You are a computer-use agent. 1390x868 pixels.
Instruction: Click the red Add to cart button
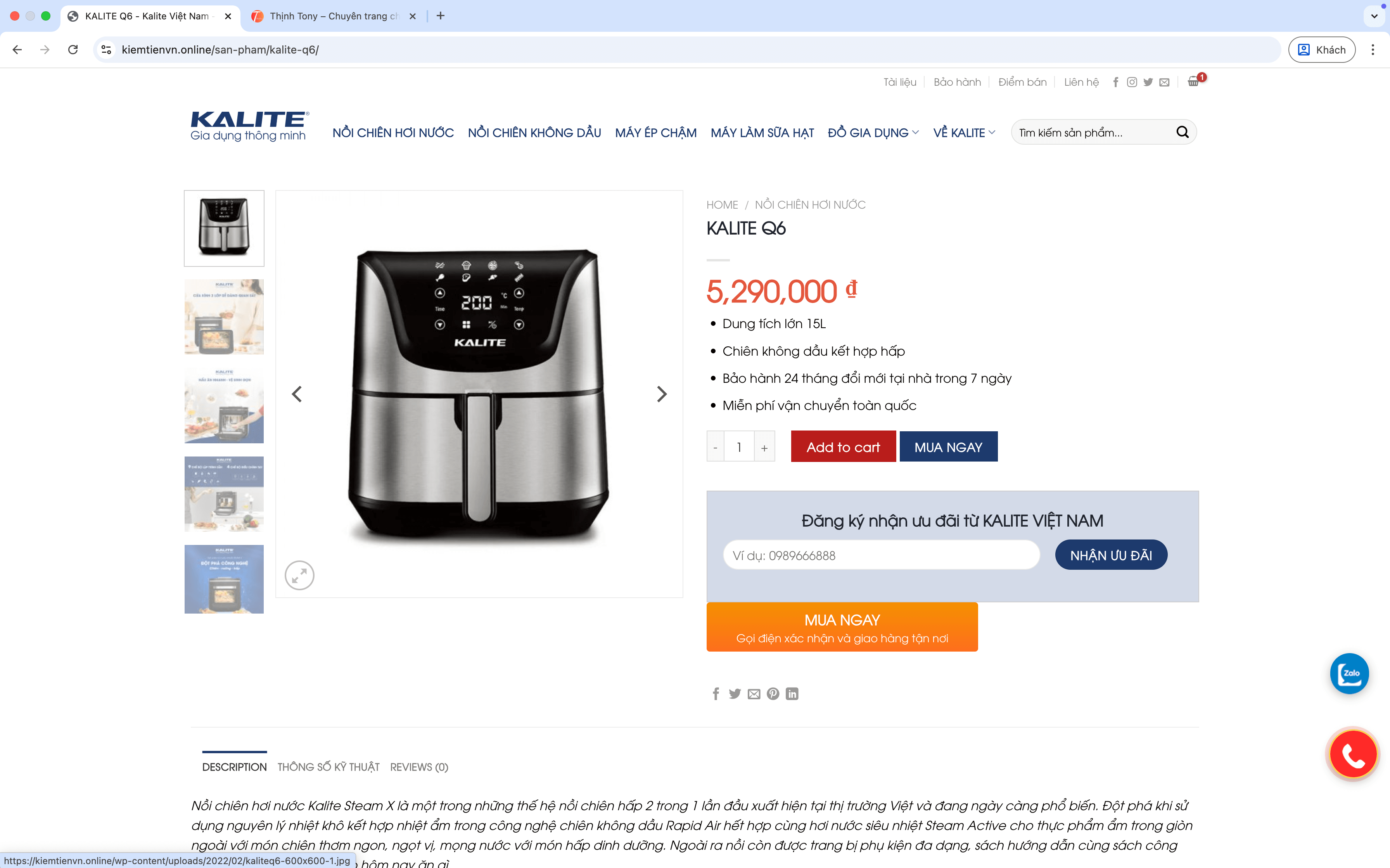tap(843, 447)
